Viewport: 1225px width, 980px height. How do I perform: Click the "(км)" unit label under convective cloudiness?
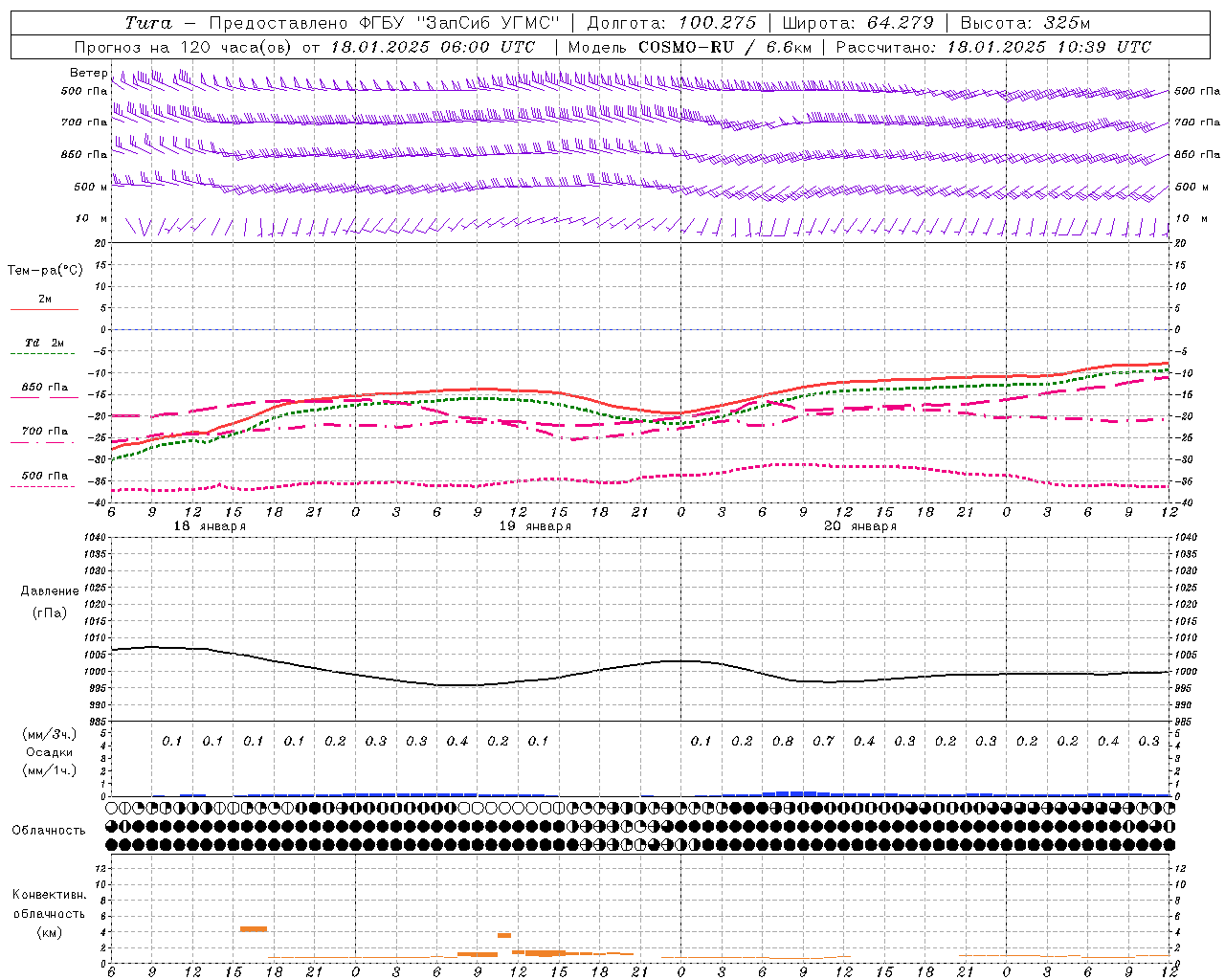50,932
